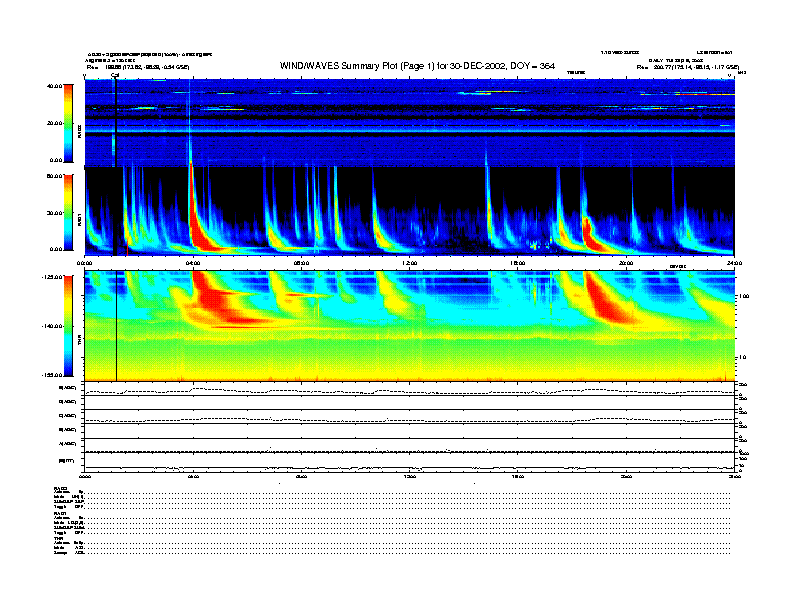Click the 20:00 tick label under RAD1 panel

tap(626, 263)
